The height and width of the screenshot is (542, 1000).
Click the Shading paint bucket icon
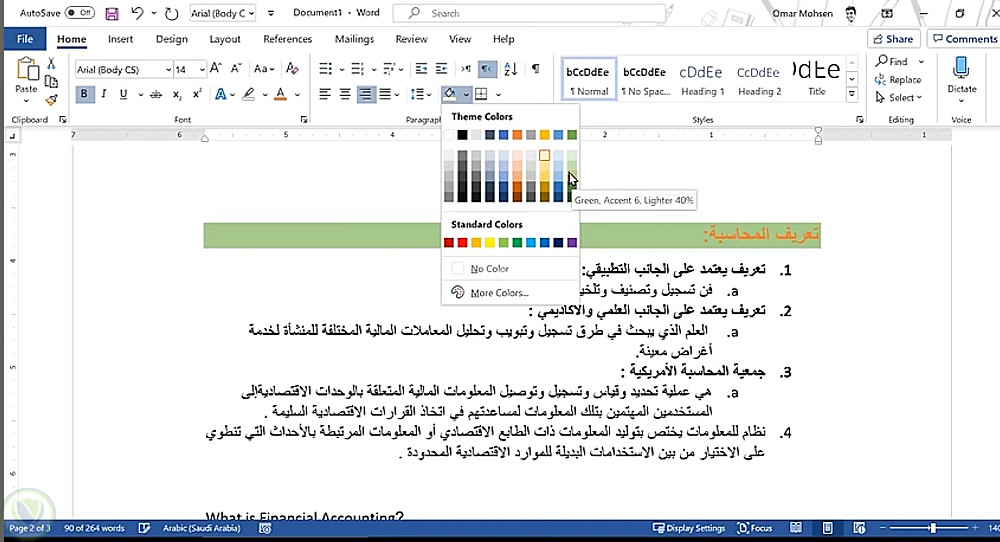coord(450,94)
